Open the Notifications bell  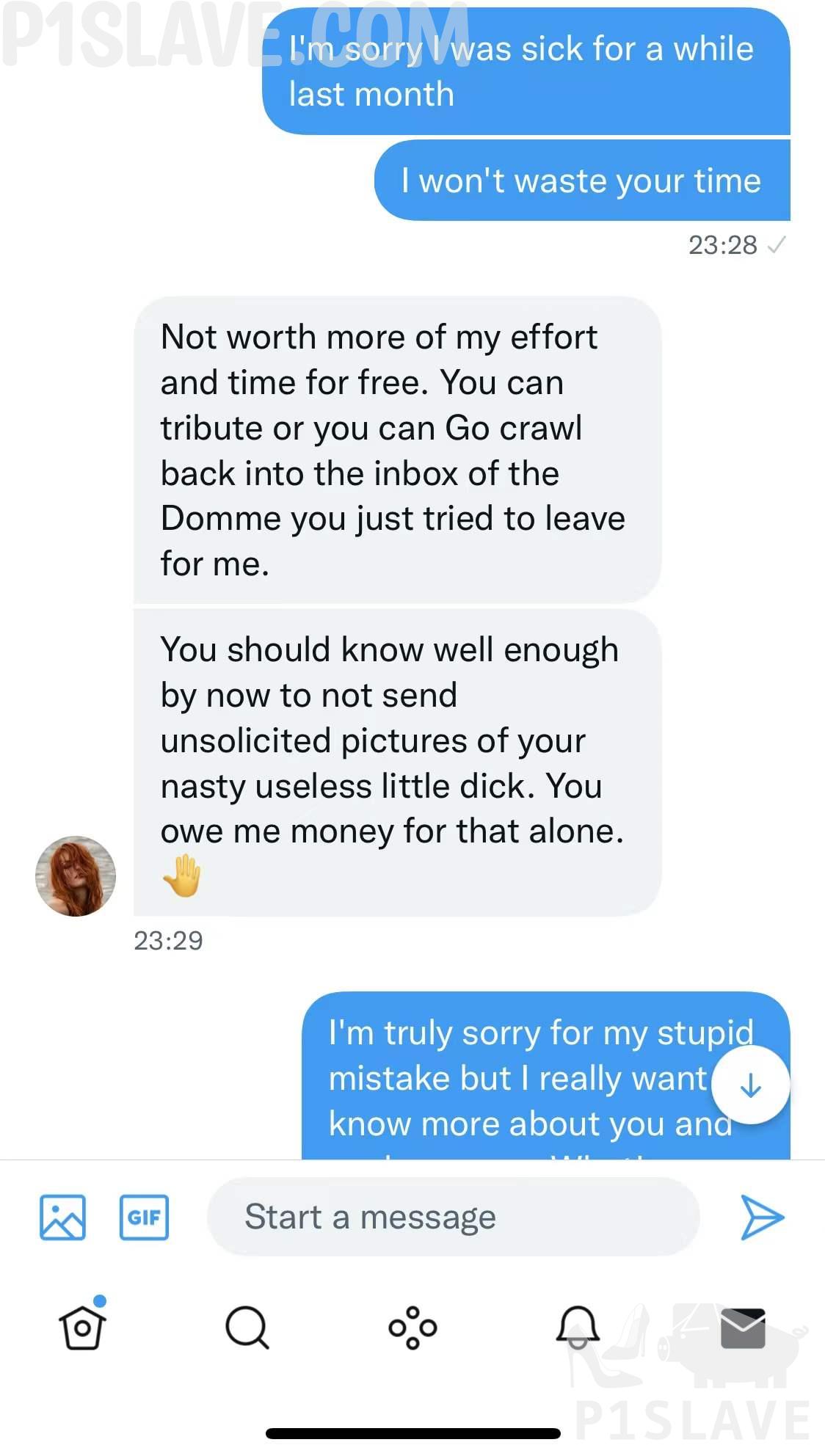(578, 1327)
